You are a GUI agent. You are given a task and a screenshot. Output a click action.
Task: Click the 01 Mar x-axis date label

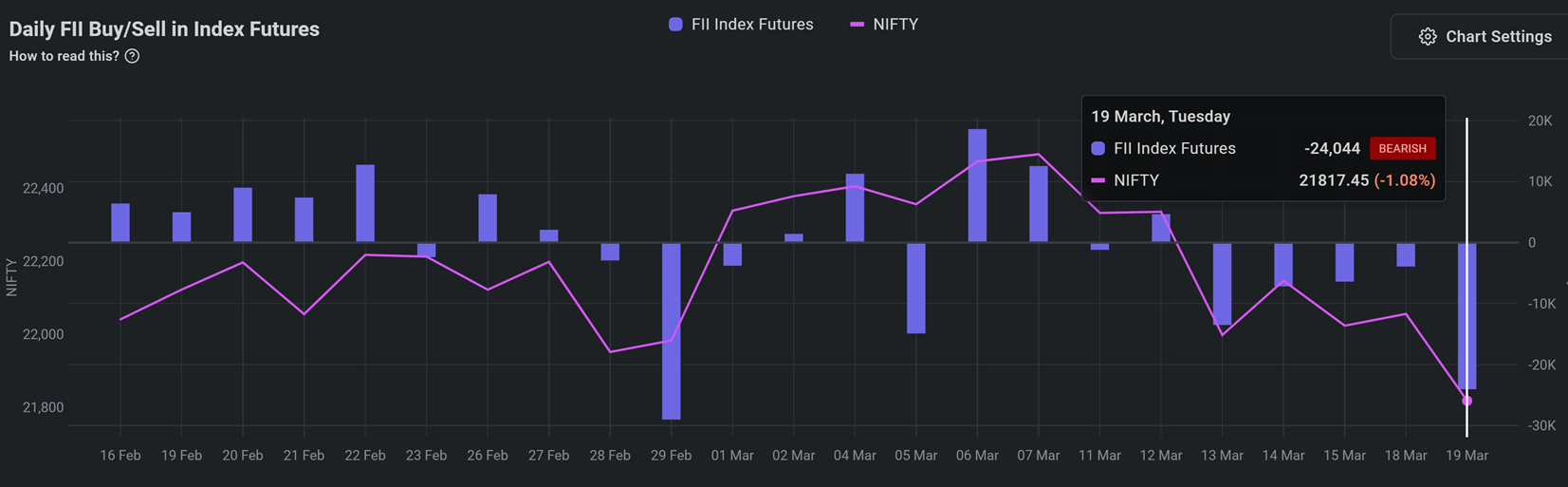[732, 456]
